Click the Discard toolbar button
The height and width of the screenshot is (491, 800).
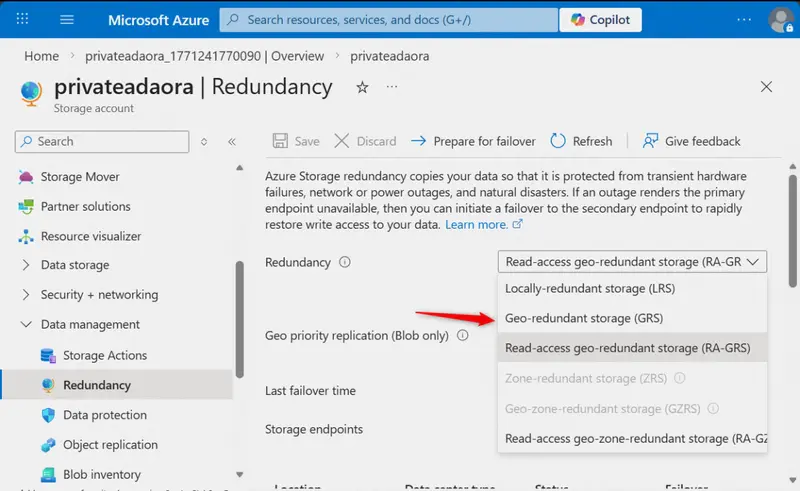[x=365, y=141]
